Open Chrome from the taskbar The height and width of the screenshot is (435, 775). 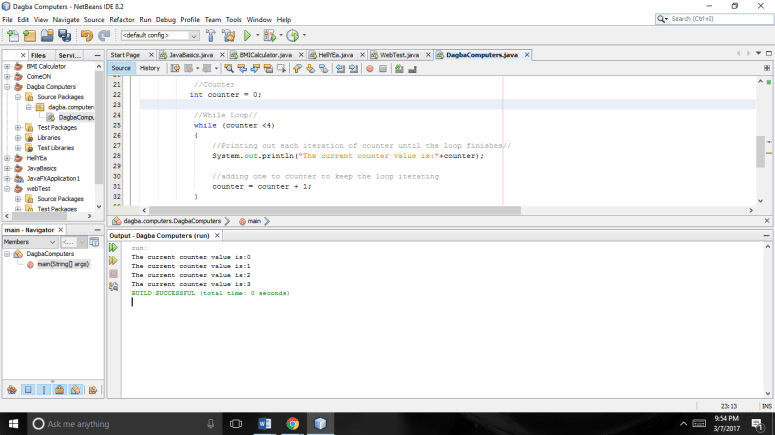[x=293, y=424]
